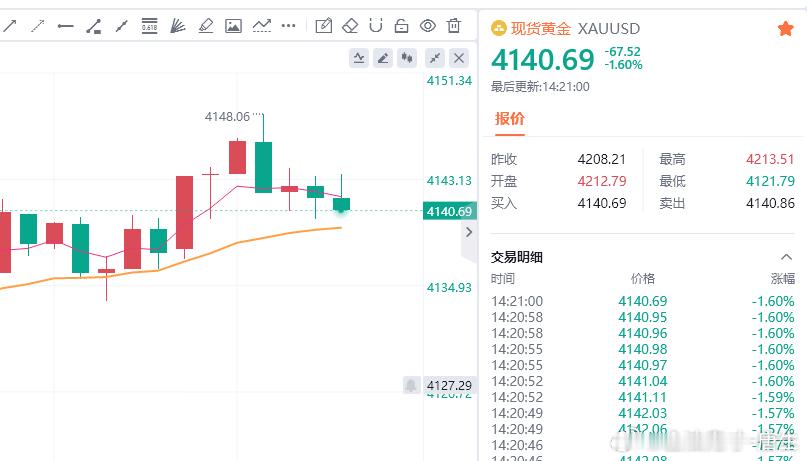
Task: Toggle the XAUUSD favorite star
Action: (x=785, y=29)
